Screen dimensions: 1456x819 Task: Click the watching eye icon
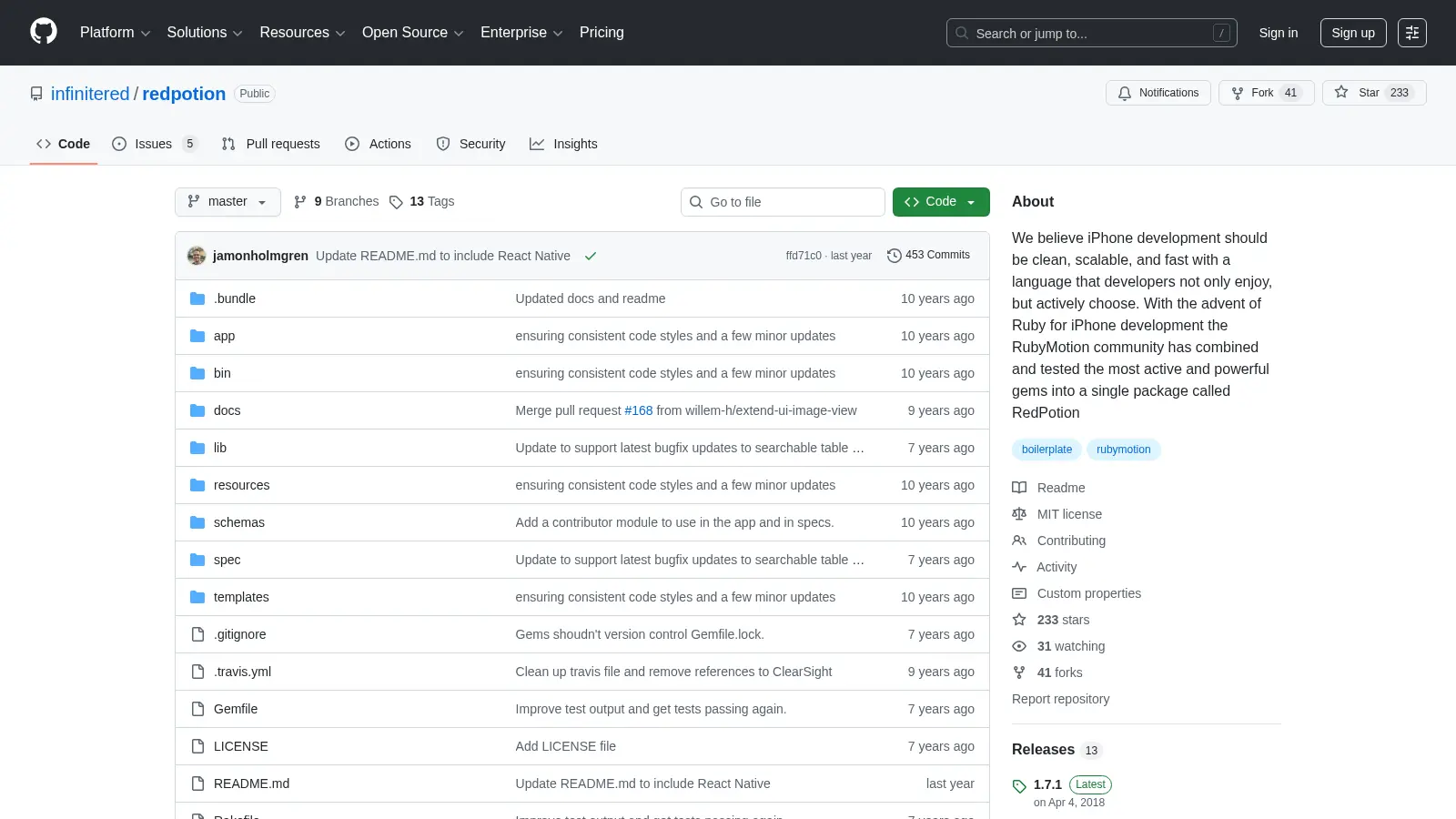tap(1019, 646)
